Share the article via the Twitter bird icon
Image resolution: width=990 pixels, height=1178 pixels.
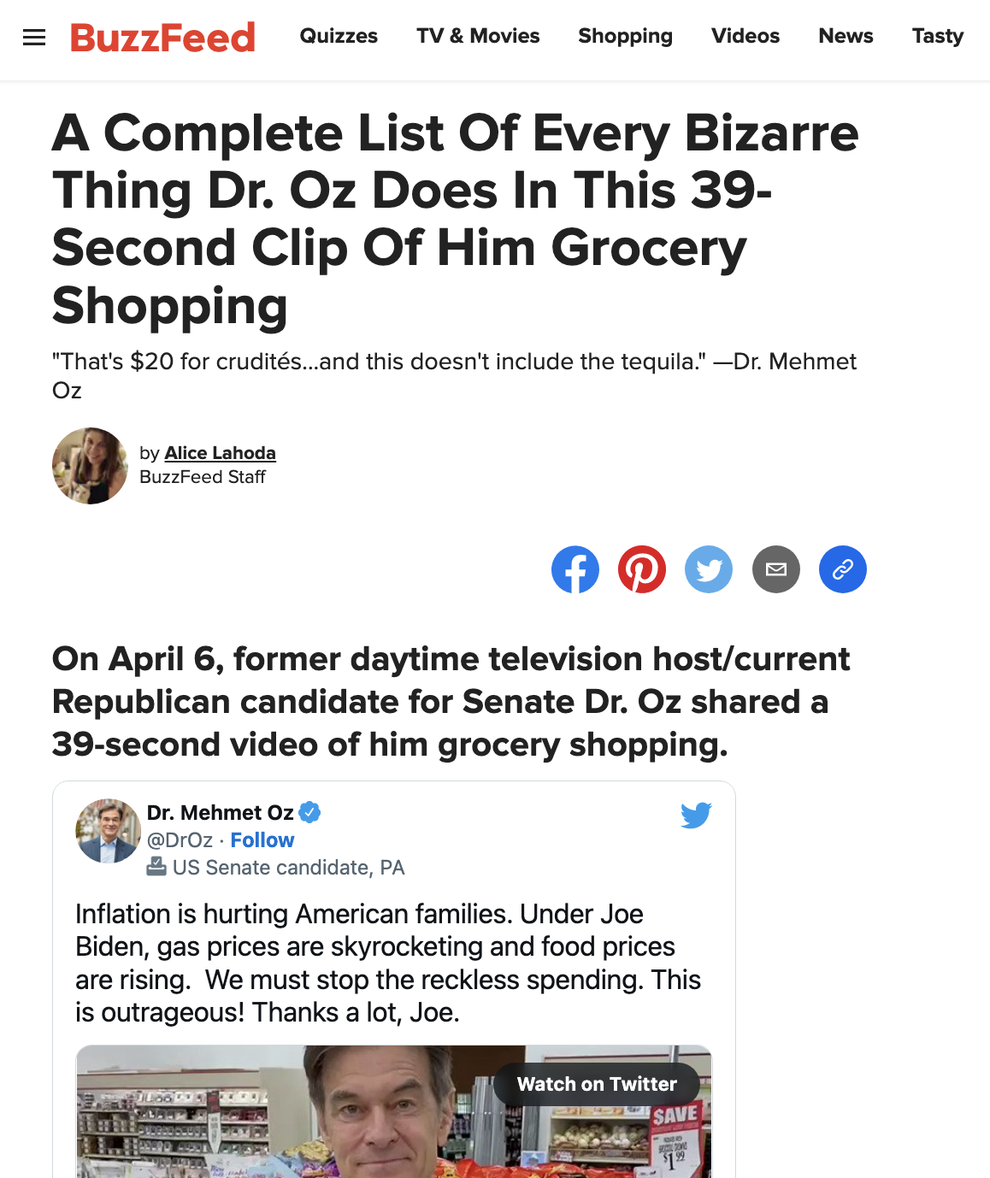click(x=709, y=569)
